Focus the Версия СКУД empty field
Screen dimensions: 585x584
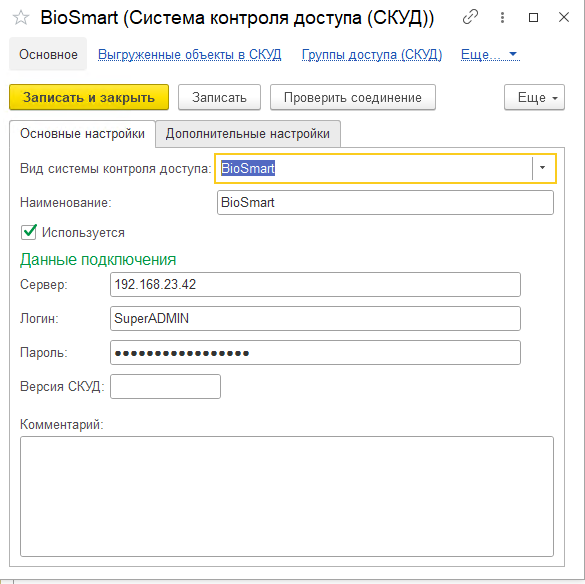click(x=165, y=387)
